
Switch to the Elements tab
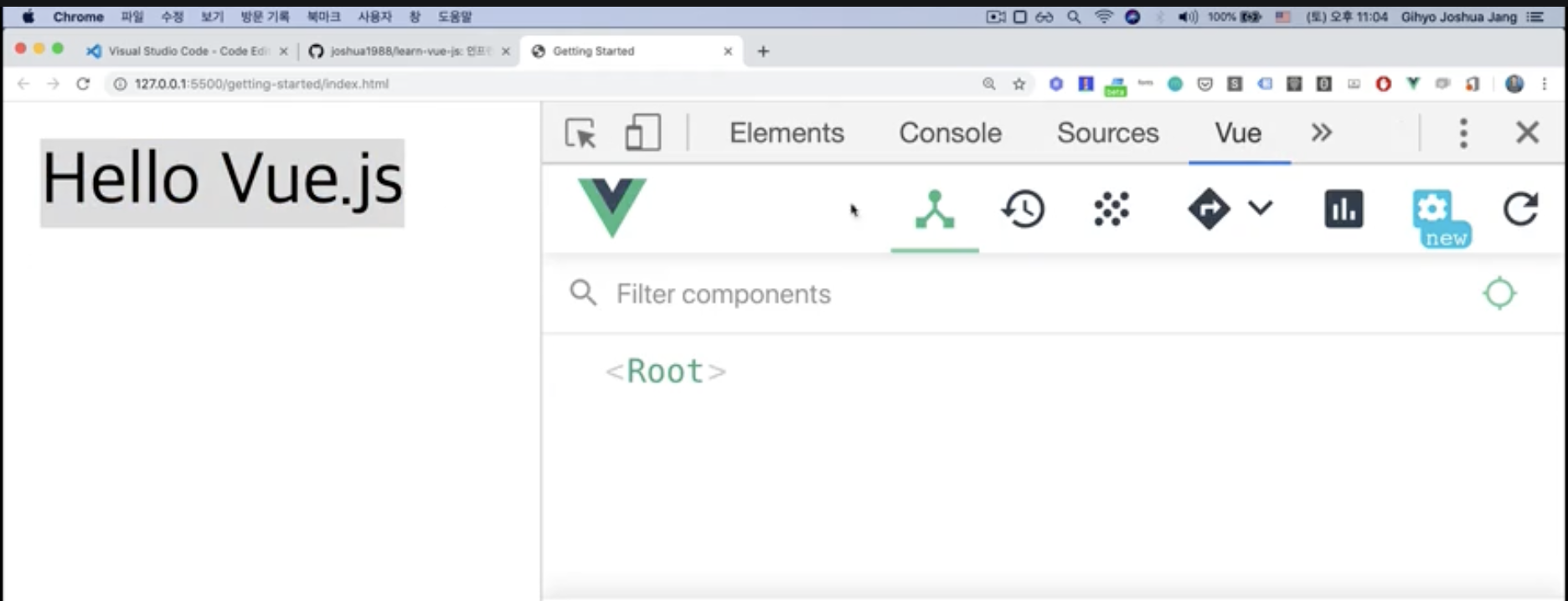click(787, 133)
